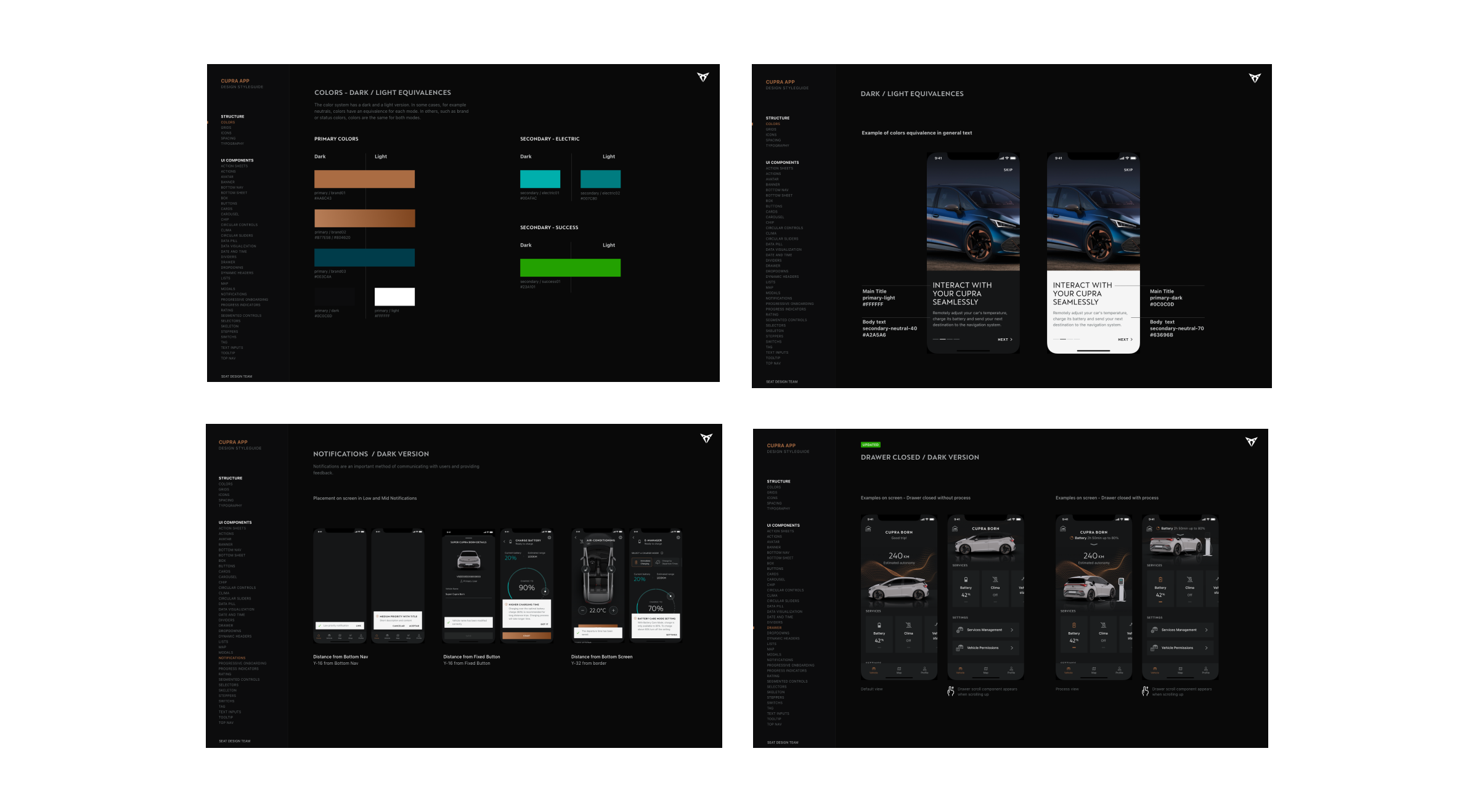
Task: Tap SKIP on the light onboarding phone
Action: click(x=1128, y=169)
